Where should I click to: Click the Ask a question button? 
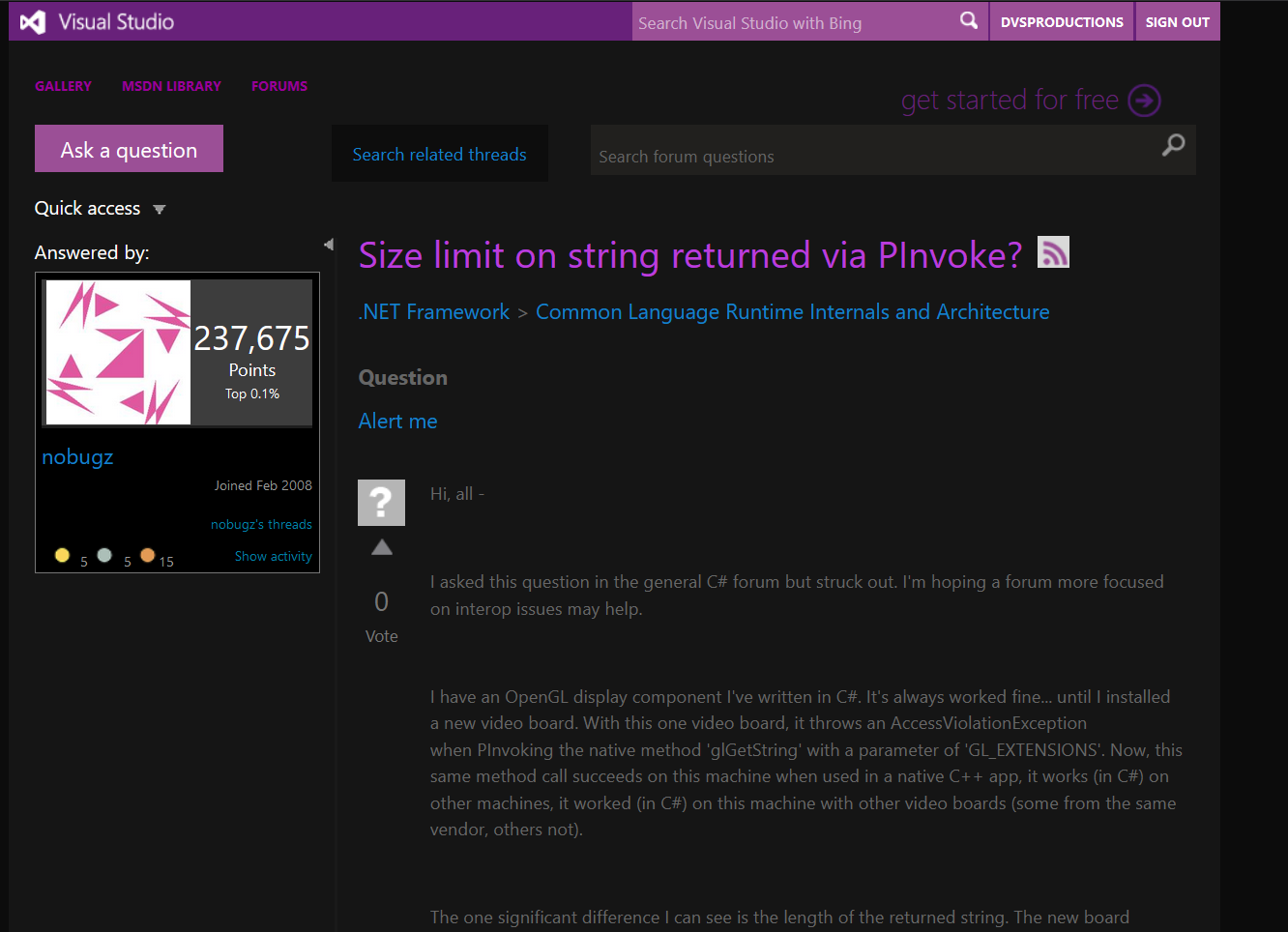tap(129, 149)
